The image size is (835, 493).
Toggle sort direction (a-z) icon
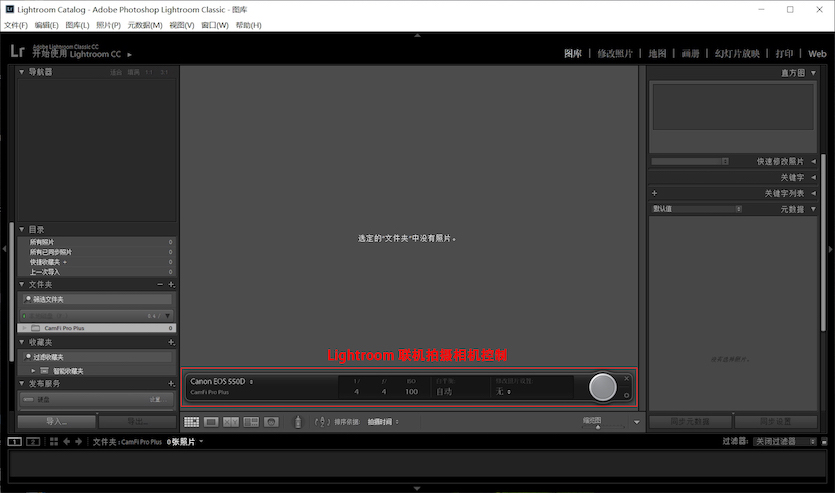322,422
